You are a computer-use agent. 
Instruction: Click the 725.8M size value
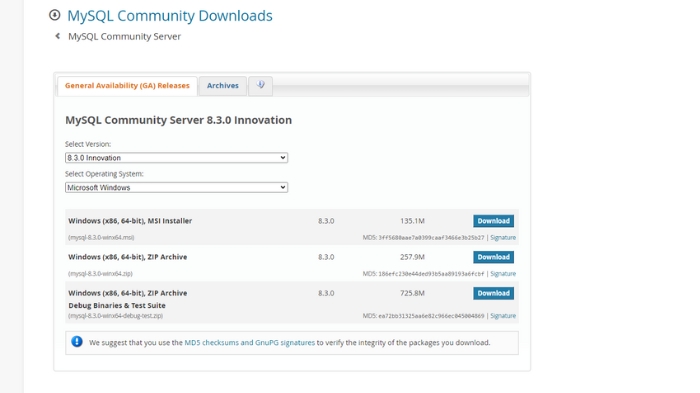(412, 293)
